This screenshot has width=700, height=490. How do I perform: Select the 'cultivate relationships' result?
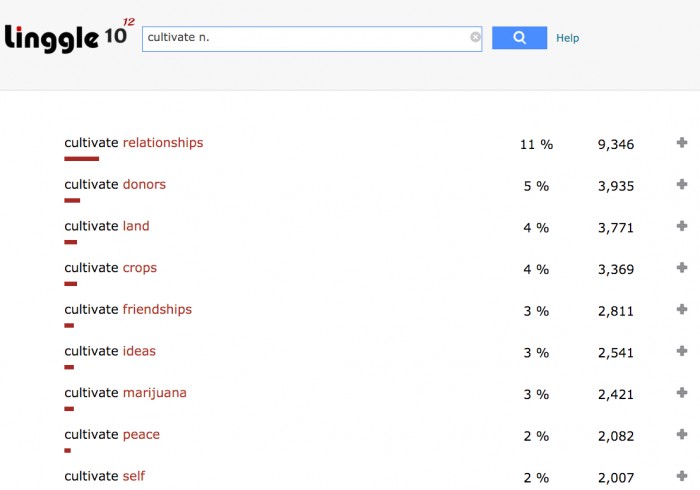(x=134, y=143)
